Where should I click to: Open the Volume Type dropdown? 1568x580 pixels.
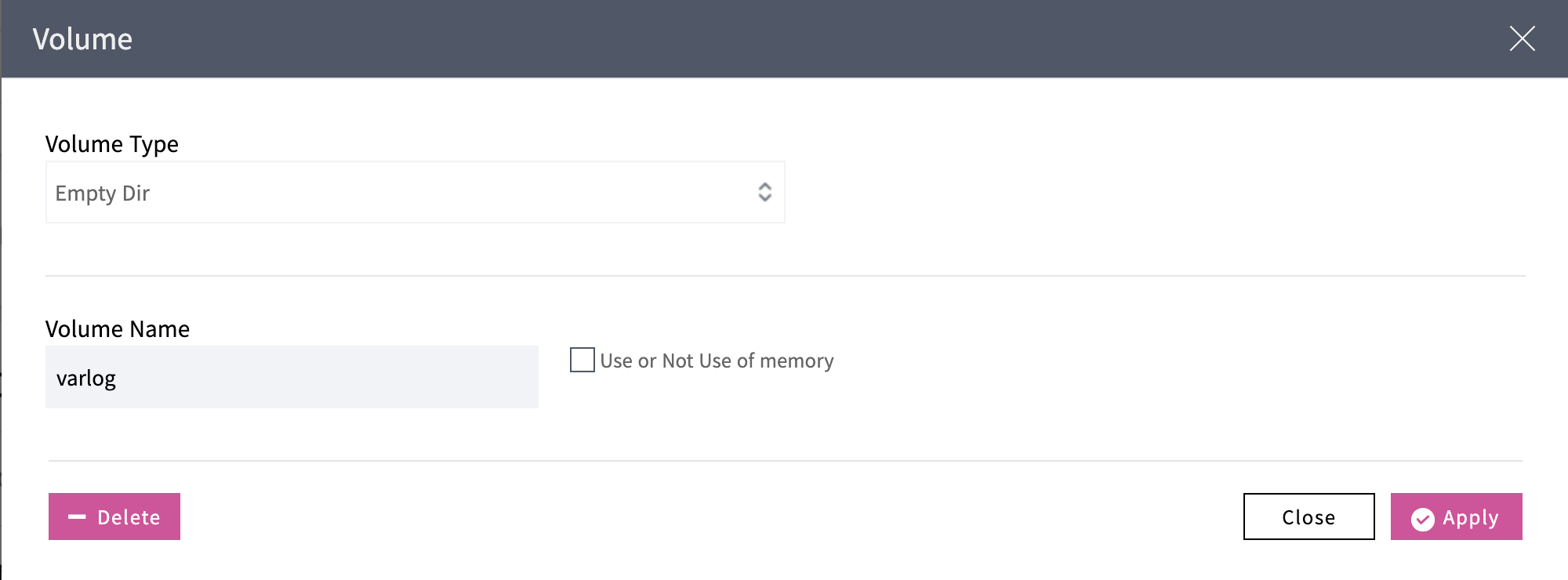coord(415,192)
